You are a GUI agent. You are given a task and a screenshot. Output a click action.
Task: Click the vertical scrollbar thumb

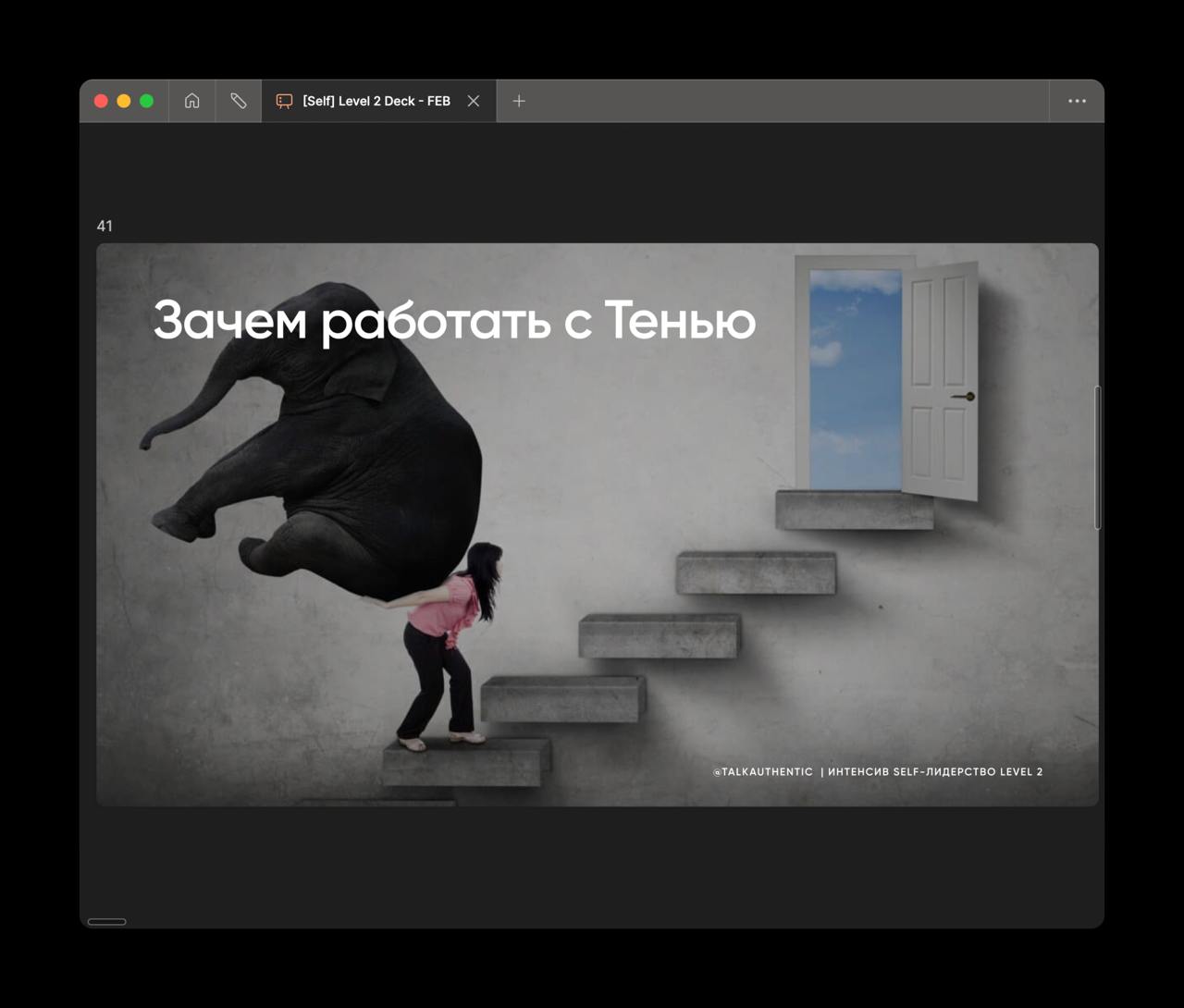point(1098,458)
